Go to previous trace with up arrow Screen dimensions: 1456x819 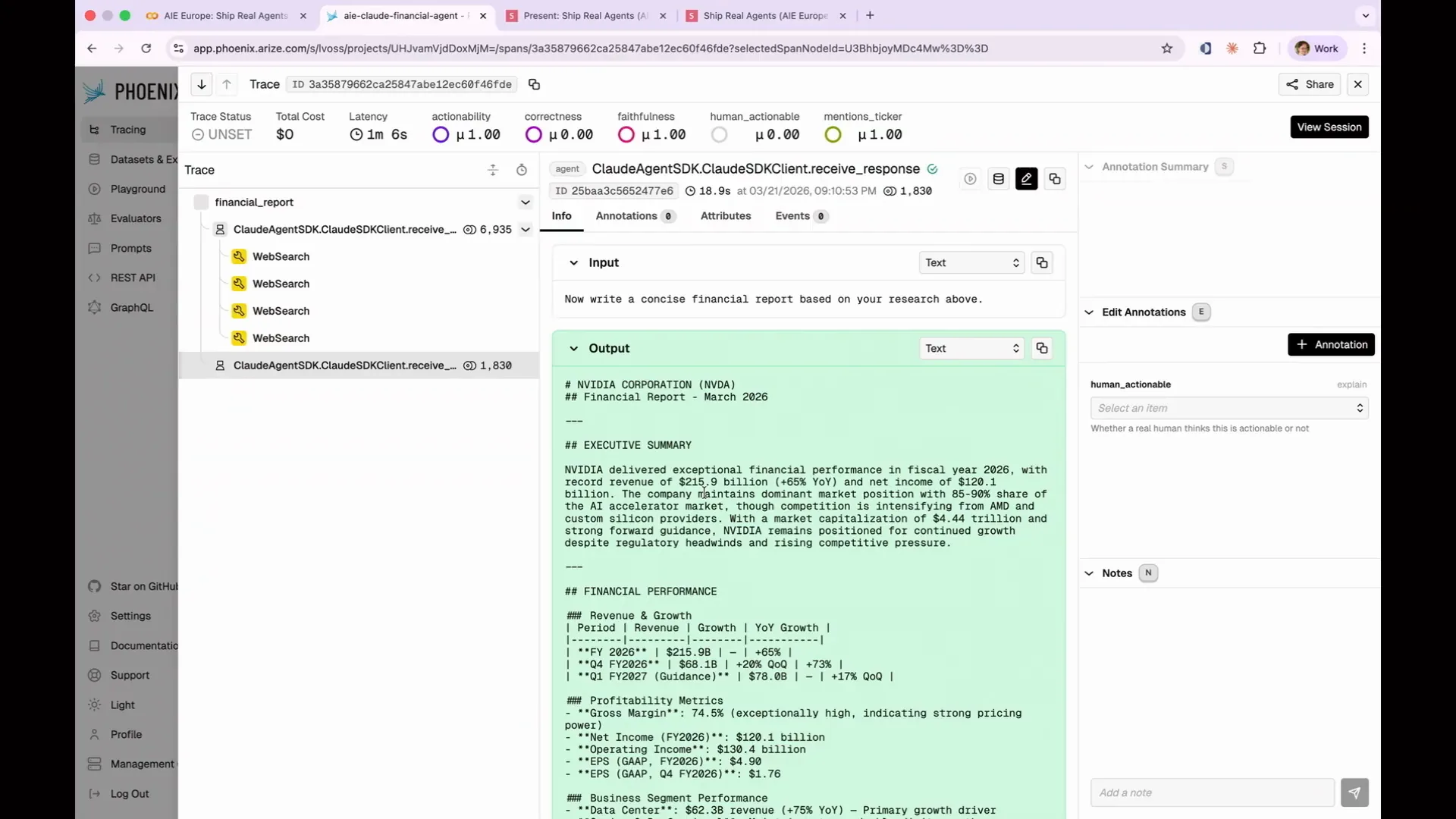(227, 84)
